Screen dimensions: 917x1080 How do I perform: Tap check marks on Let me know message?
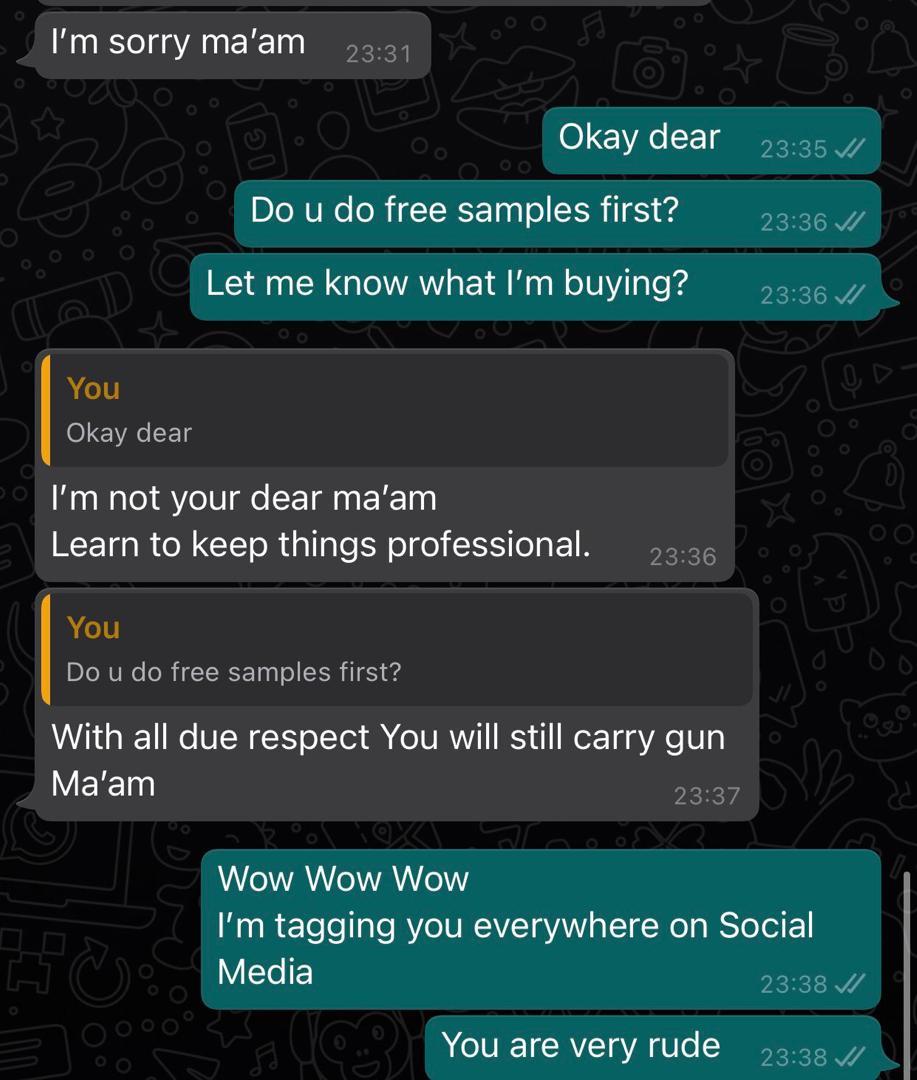[849, 295]
